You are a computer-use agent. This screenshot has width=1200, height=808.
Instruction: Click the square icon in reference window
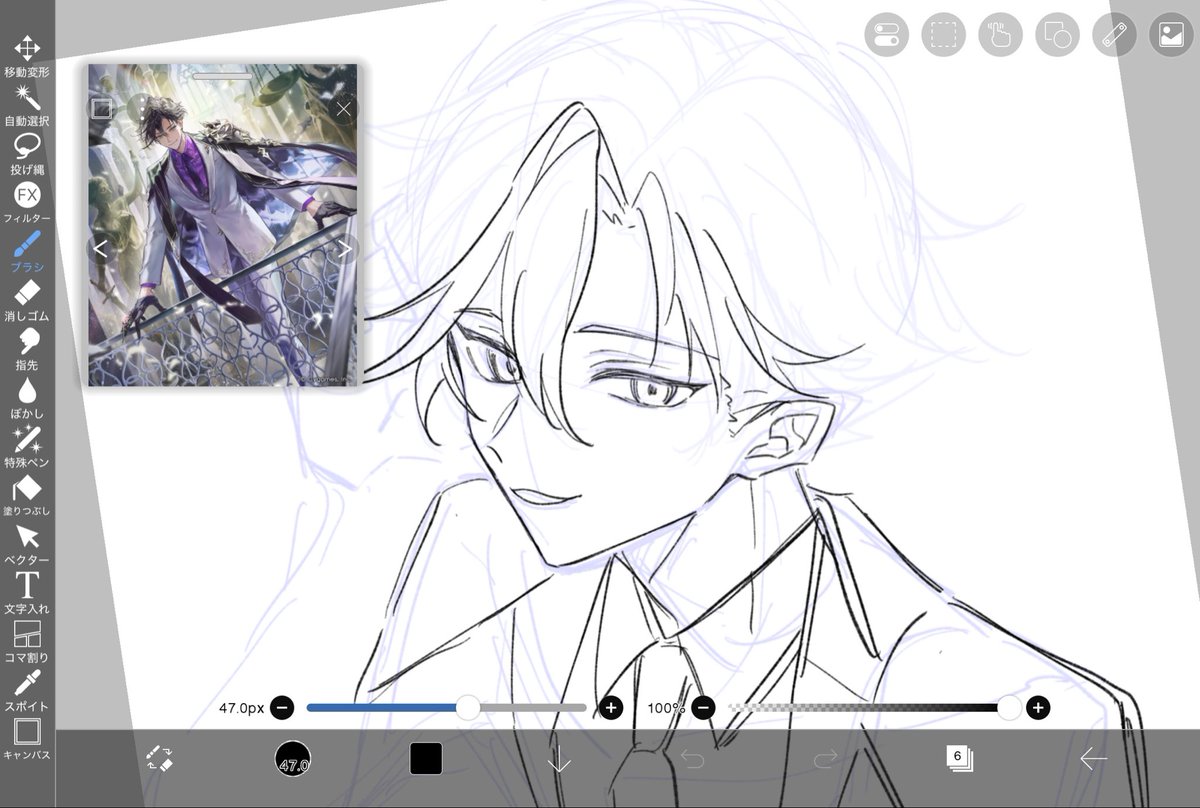coord(102,108)
